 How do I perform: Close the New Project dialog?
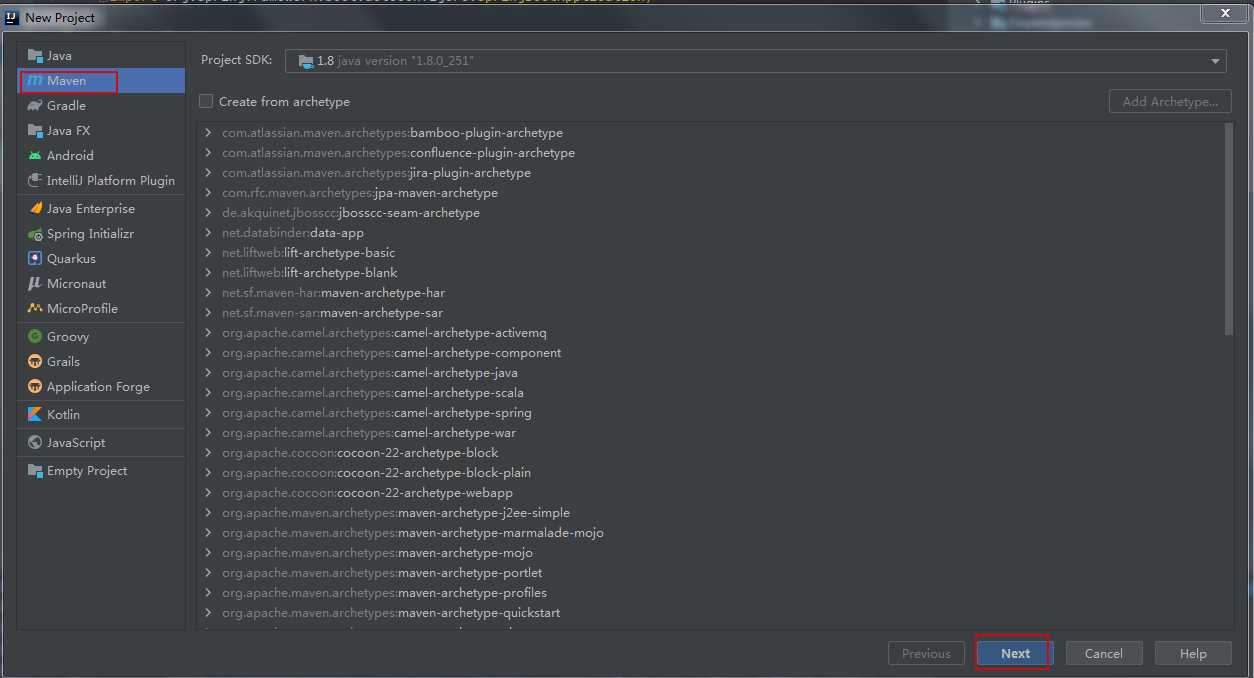pos(1225,13)
